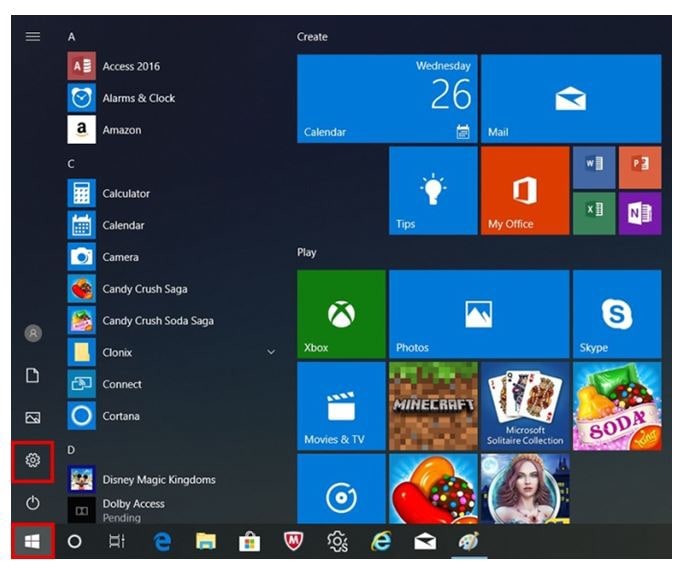Expand the hamburger menu in Start
Viewport: 687px width, 573px height.
[x=33, y=37]
